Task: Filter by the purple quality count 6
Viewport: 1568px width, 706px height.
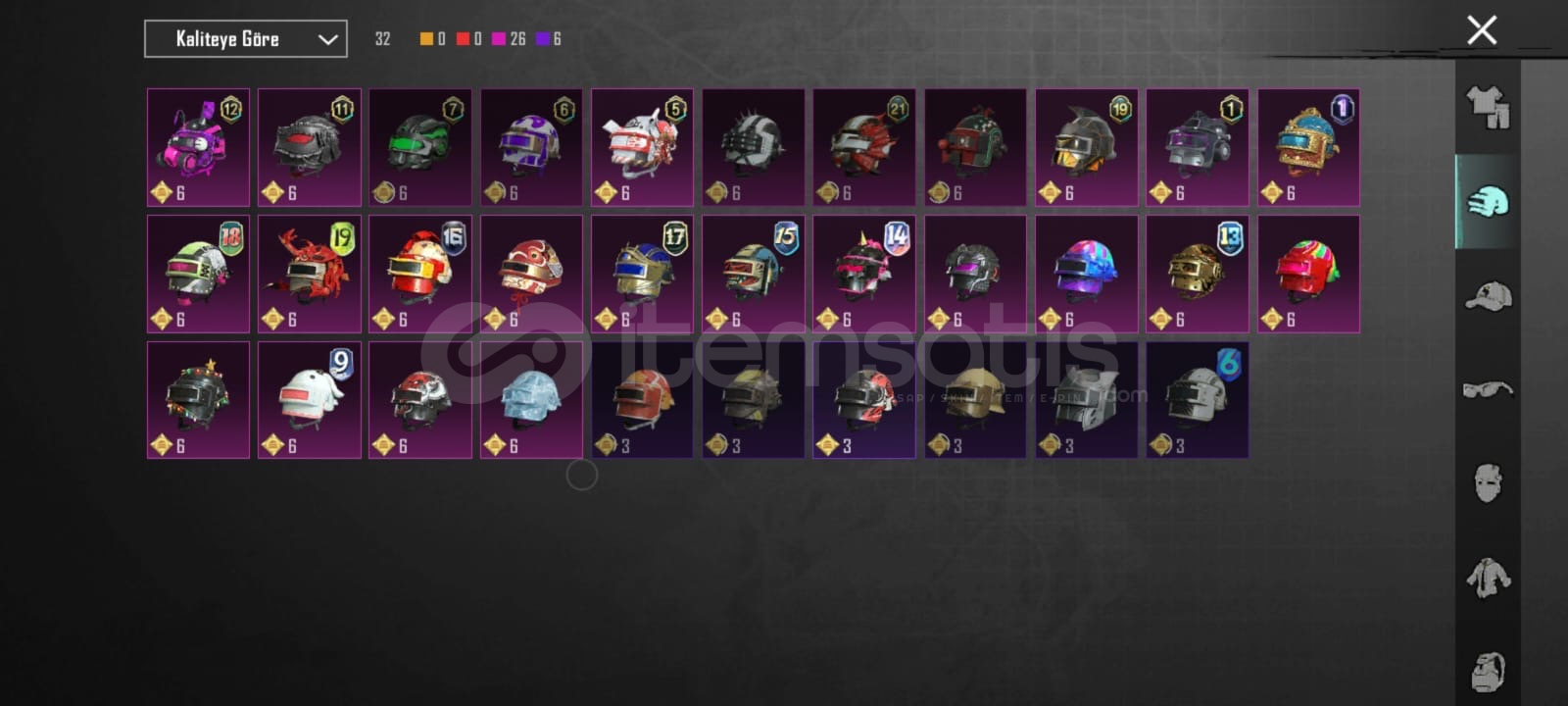Action: tap(549, 39)
